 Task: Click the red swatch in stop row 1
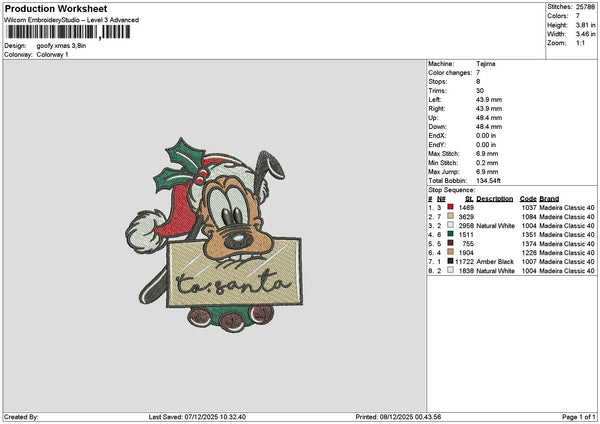(x=450, y=207)
